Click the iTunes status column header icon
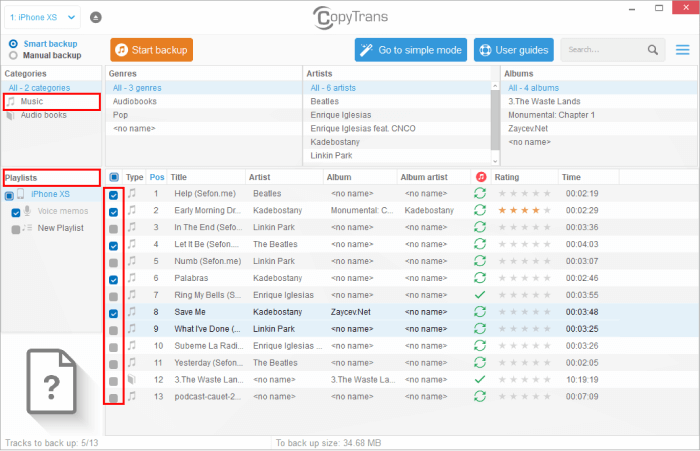The height and width of the screenshot is (451, 700). (480, 177)
